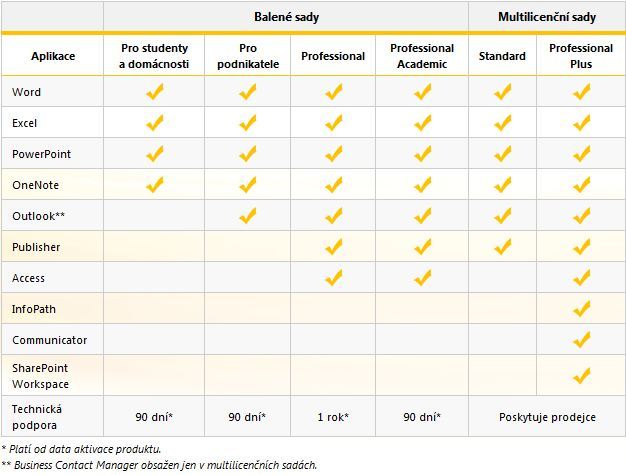Select the Multilicenční sady header
626x475 pixels.
547,17
